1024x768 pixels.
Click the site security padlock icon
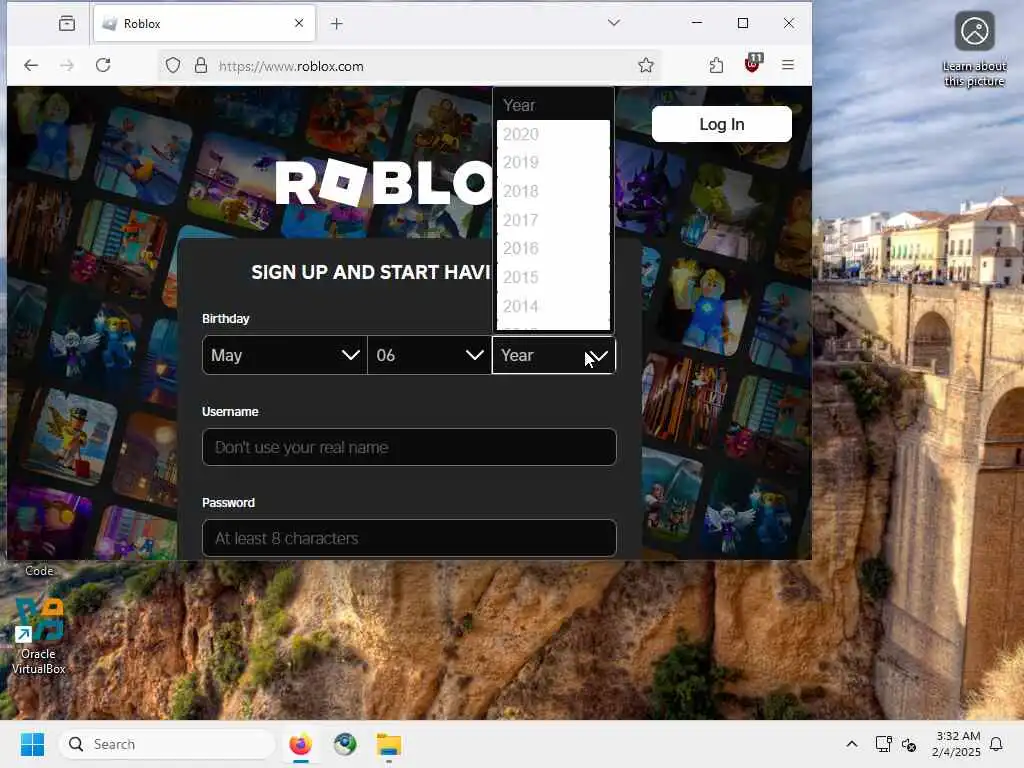point(201,65)
